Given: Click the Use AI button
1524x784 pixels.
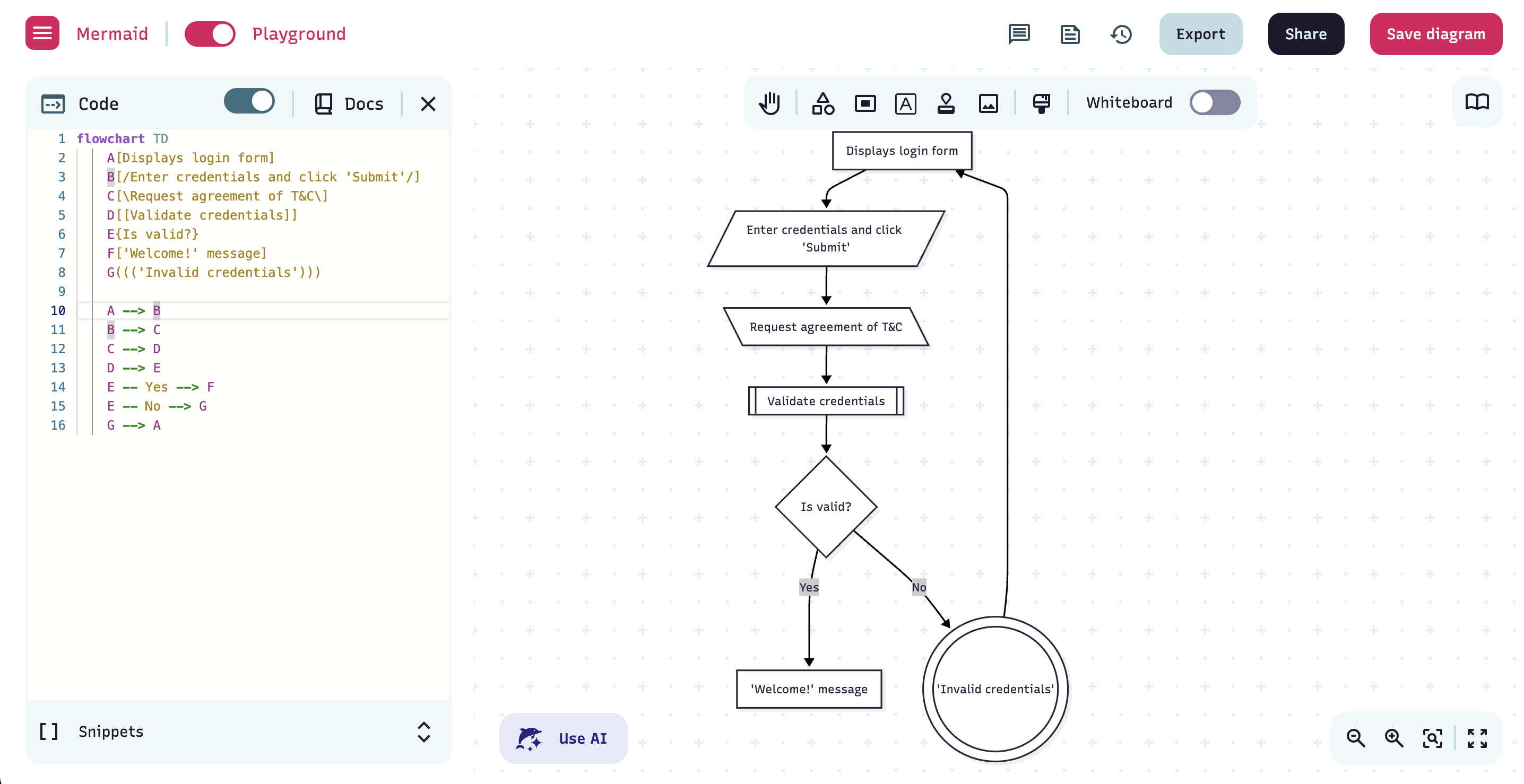Looking at the screenshot, I should [x=563, y=738].
